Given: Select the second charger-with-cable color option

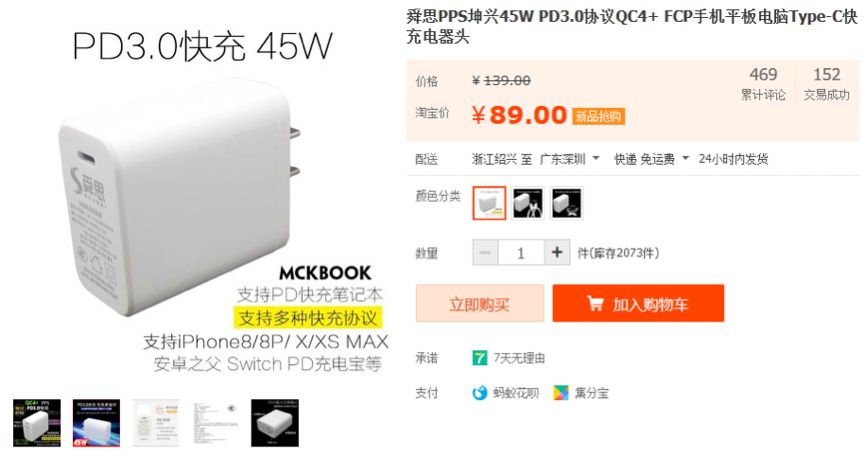Looking at the screenshot, I should tap(527, 203).
